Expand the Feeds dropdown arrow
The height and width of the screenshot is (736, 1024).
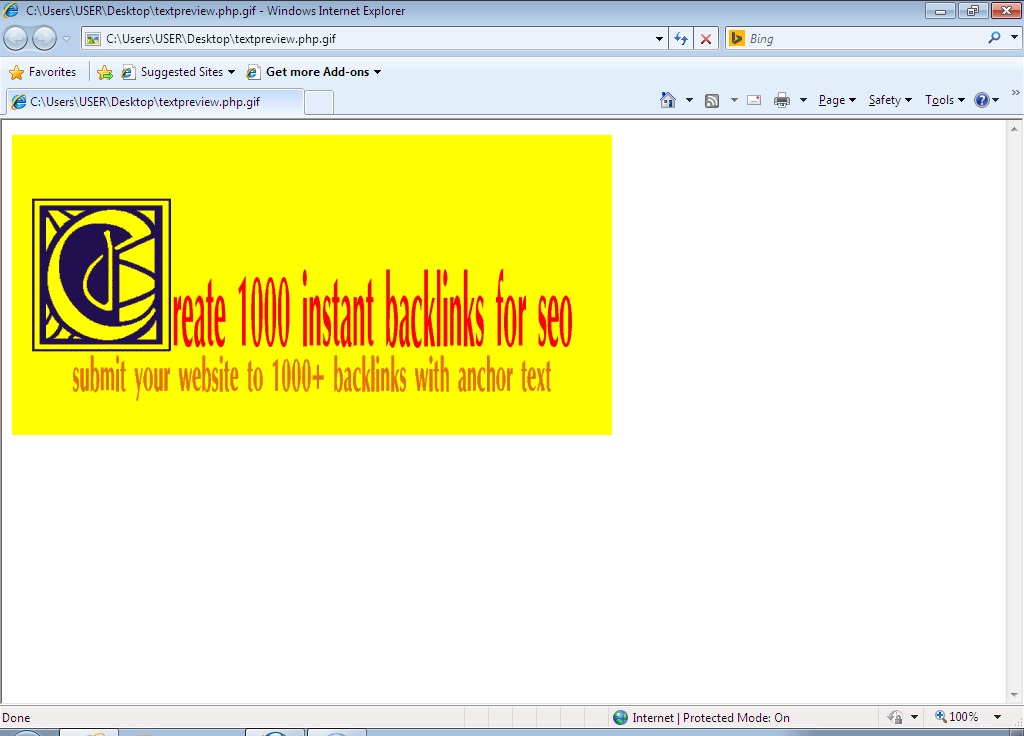[734, 100]
